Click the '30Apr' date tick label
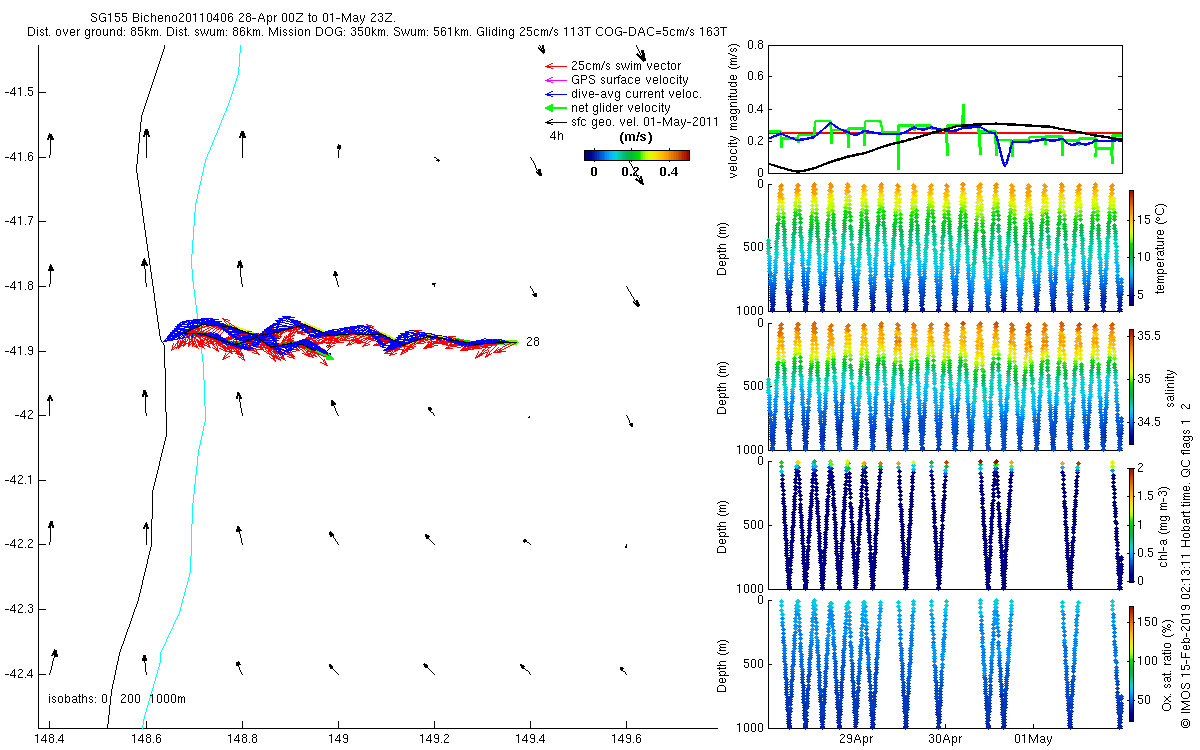 [944, 739]
